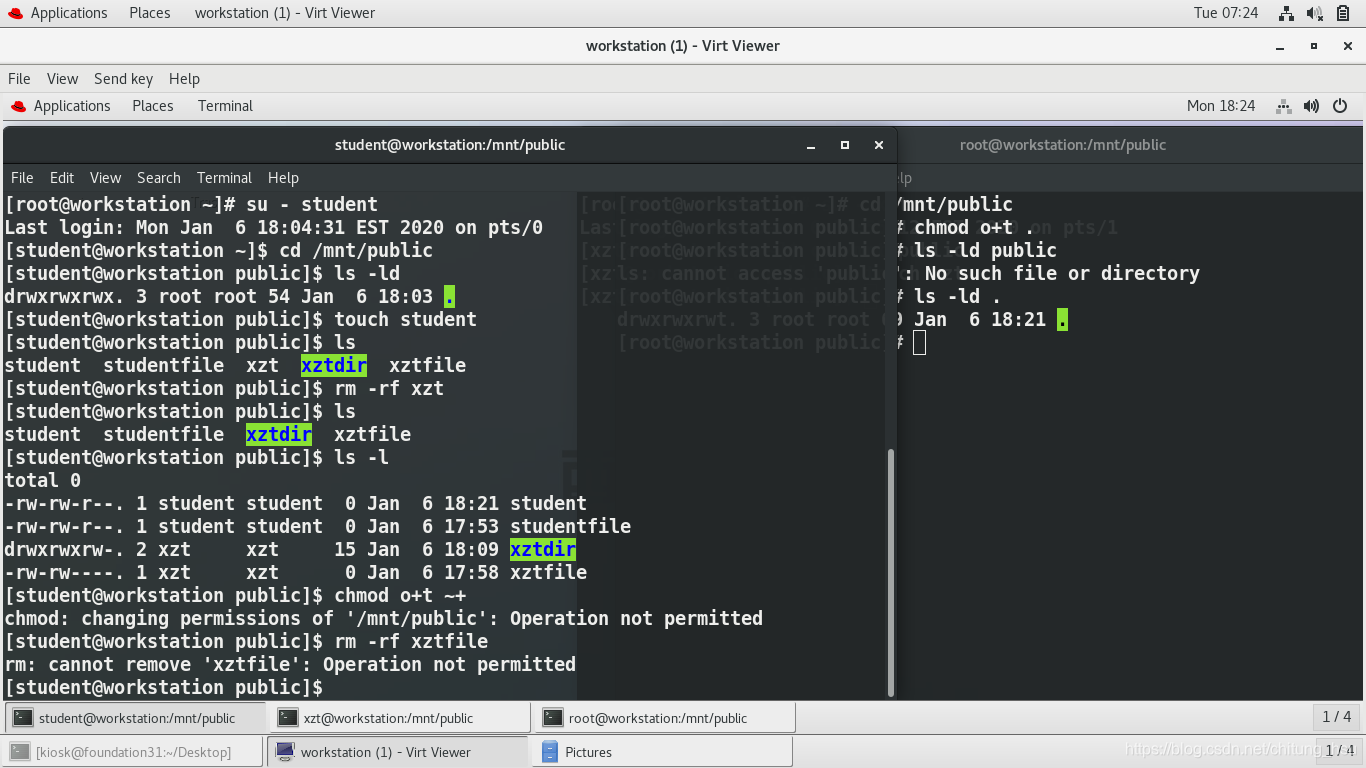Click student terminal vertical scrollbar

click(890, 573)
